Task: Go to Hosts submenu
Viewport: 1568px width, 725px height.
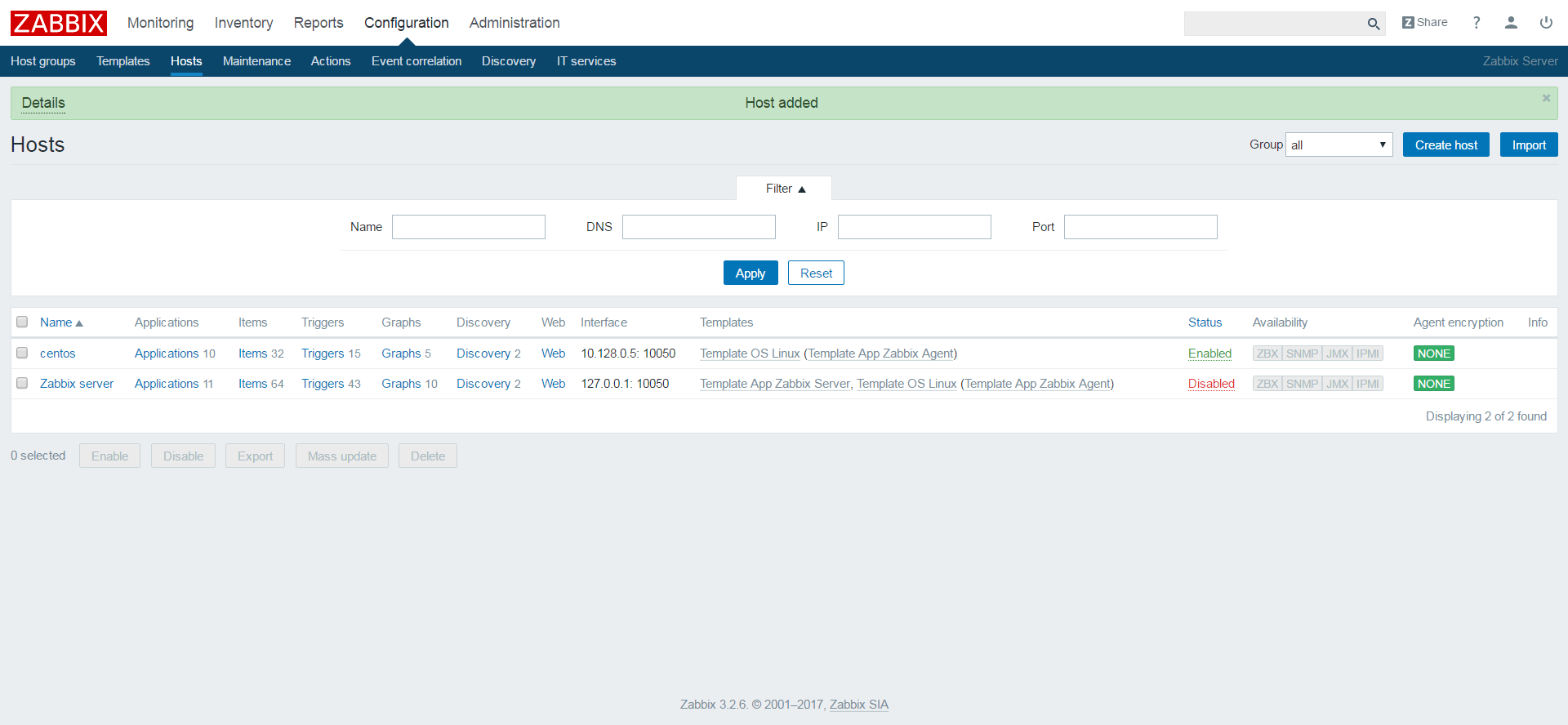Action: (x=186, y=61)
